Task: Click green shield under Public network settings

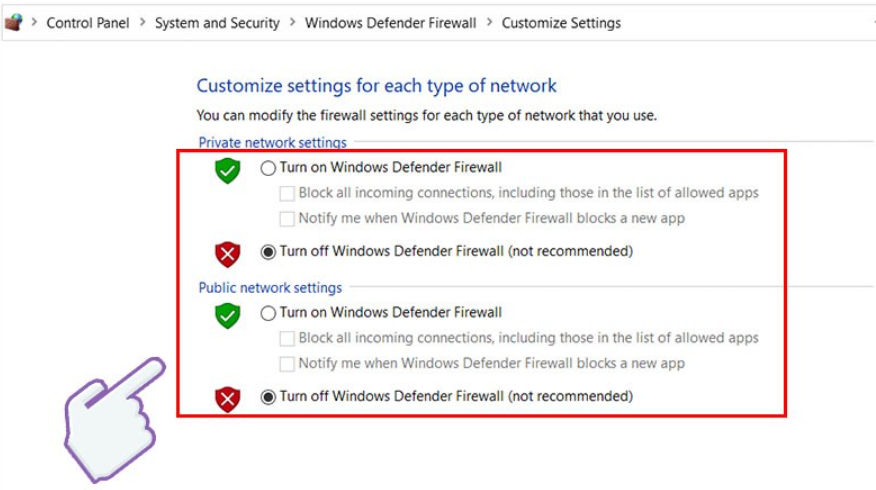Action: (x=228, y=316)
